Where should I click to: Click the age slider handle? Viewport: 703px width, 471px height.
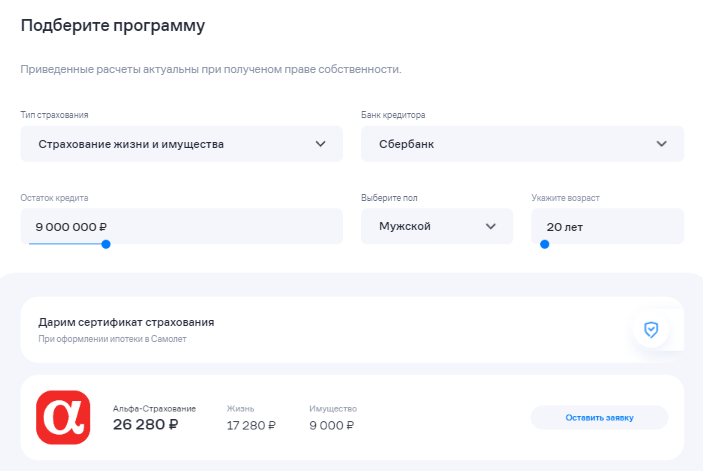pos(544,244)
